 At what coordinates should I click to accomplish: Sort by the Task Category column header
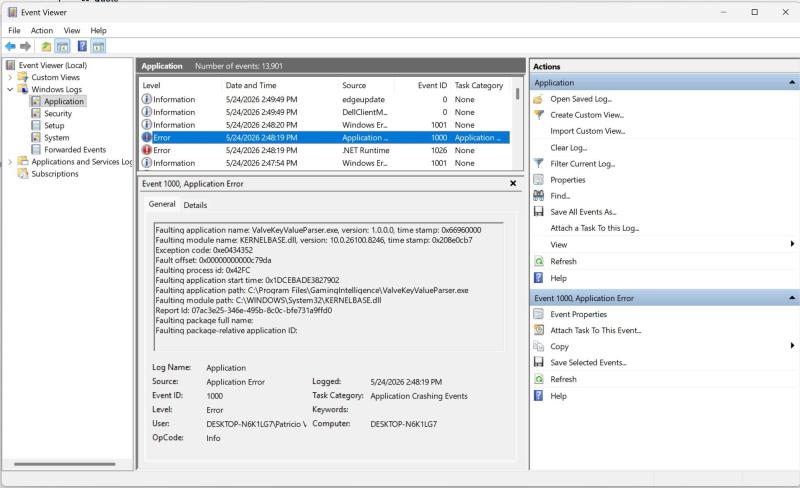[481, 85]
